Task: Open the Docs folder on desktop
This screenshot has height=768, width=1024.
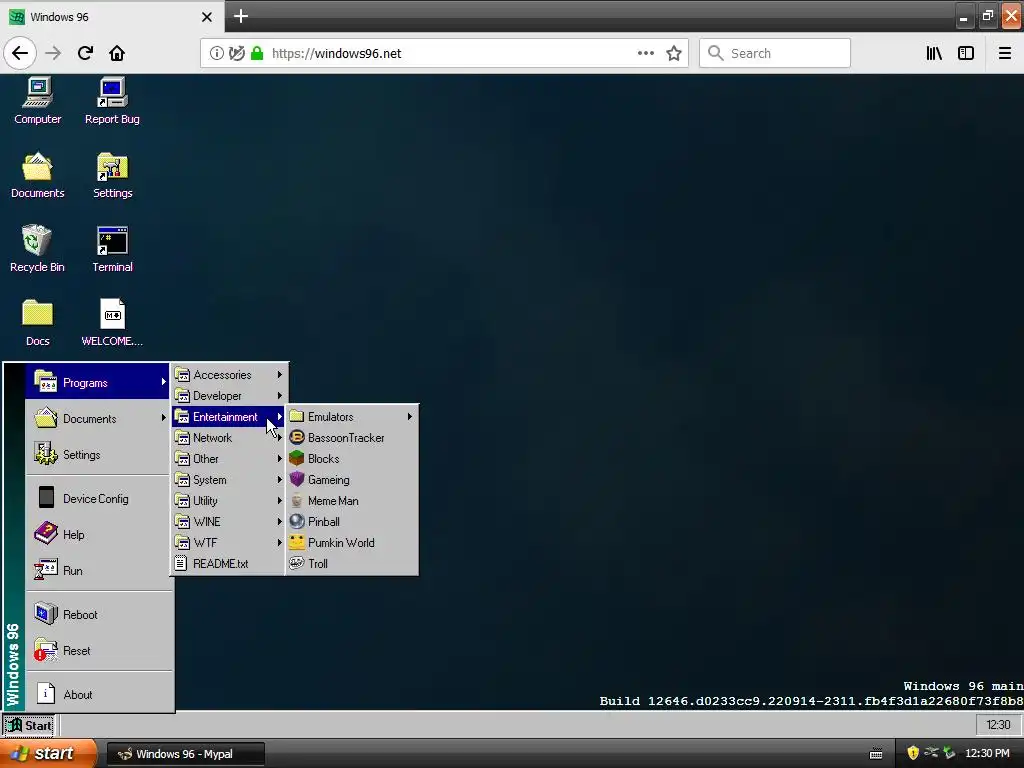Action: coord(37,323)
